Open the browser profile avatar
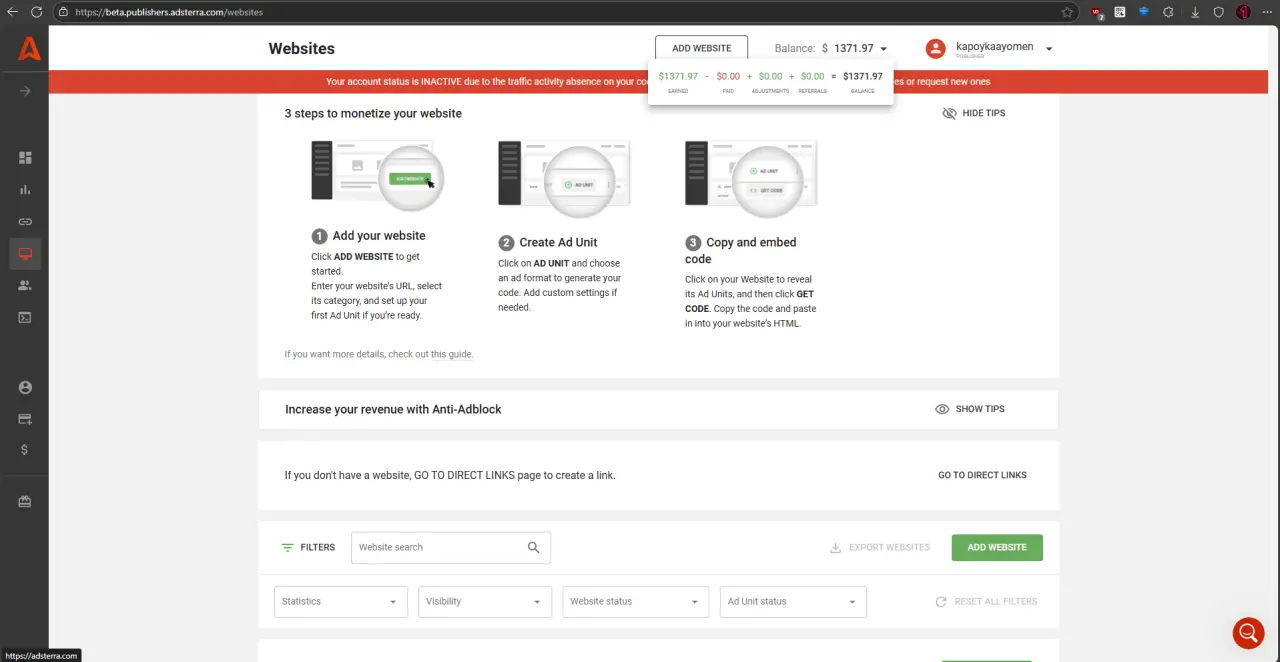Screen dimensions: 1280x662 (x=1244, y=12)
